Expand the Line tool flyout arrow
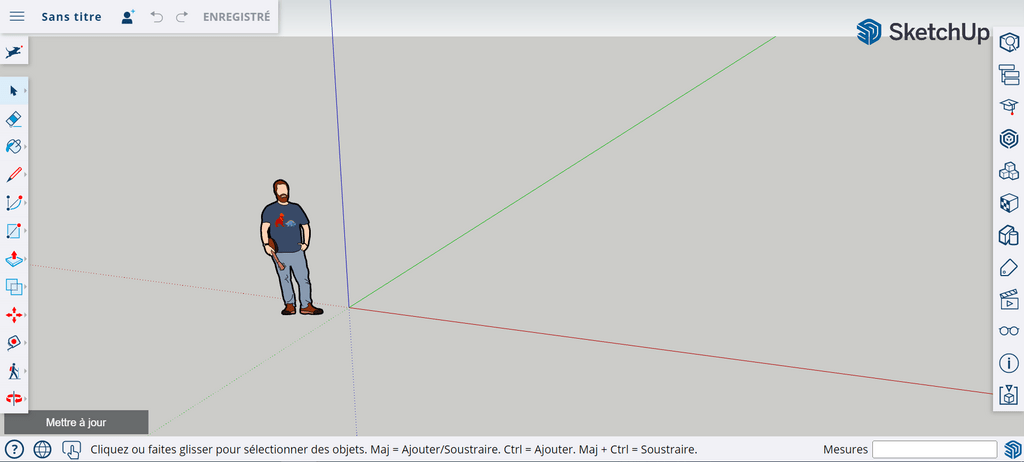This screenshot has width=1024, height=462. point(25,174)
